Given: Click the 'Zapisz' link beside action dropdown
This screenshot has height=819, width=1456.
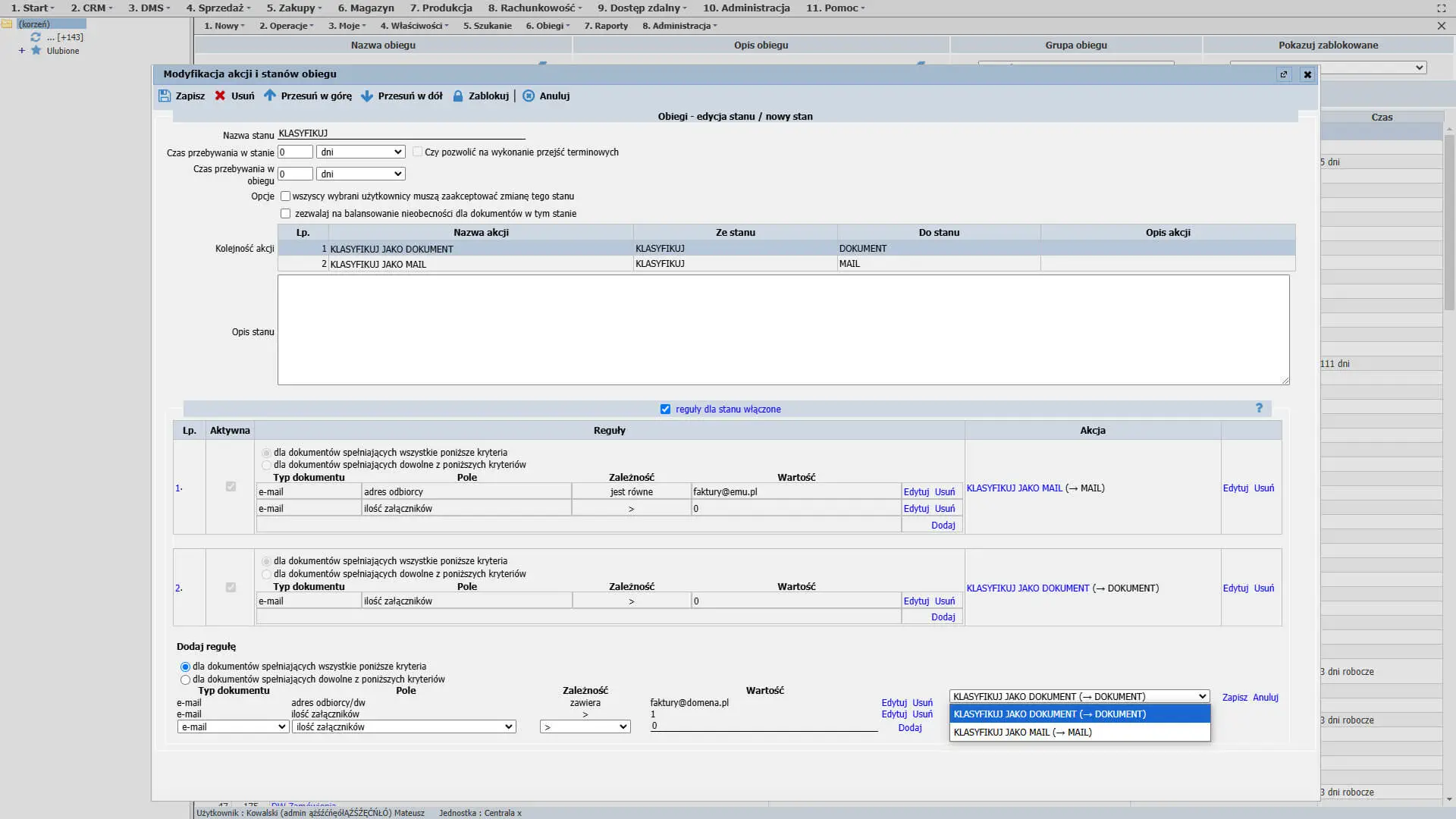Looking at the screenshot, I should tap(1234, 697).
